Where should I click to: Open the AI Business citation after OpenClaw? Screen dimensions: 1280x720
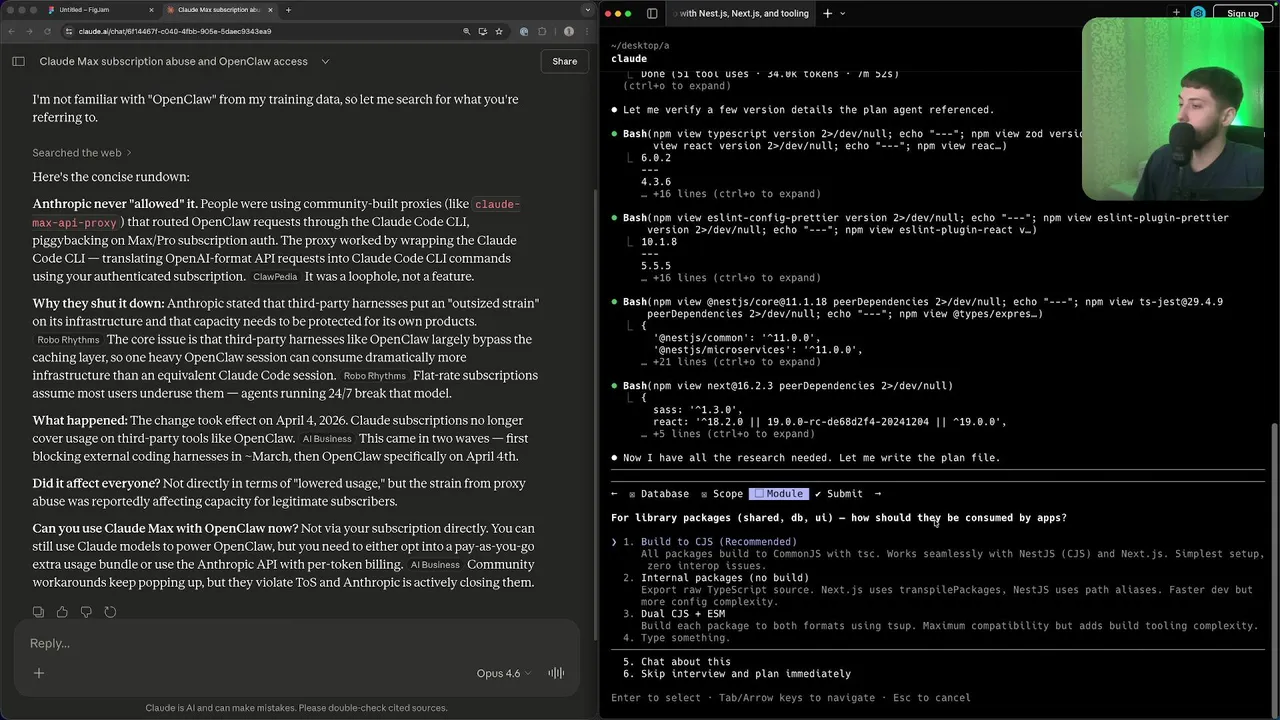click(x=327, y=439)
